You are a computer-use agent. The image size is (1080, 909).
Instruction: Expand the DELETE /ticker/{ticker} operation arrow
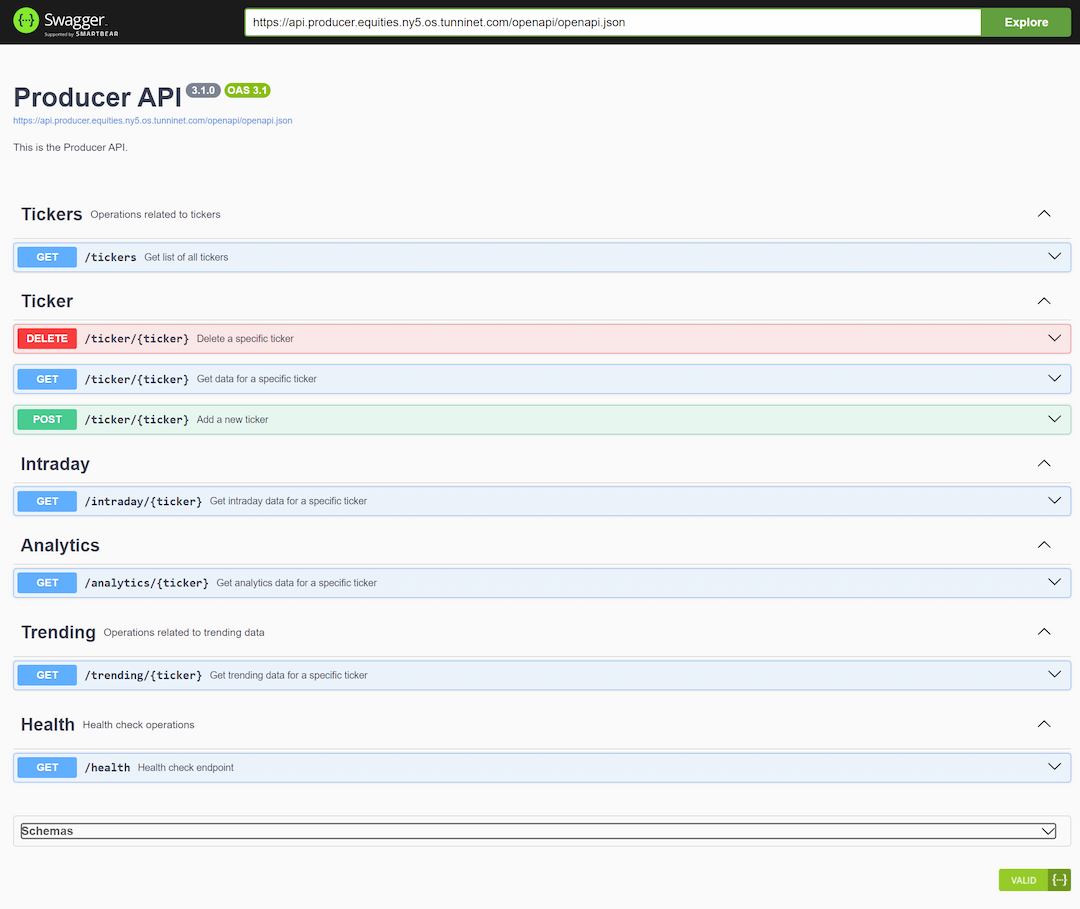[x=1055, y=338]
